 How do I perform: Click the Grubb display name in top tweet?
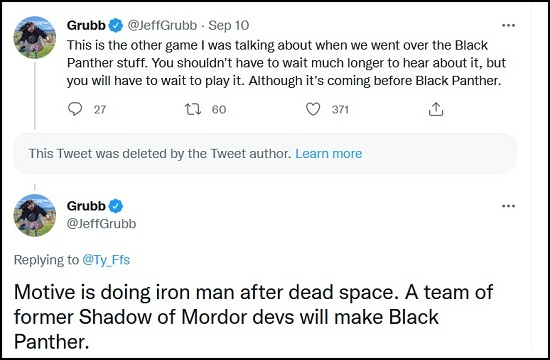86,25
